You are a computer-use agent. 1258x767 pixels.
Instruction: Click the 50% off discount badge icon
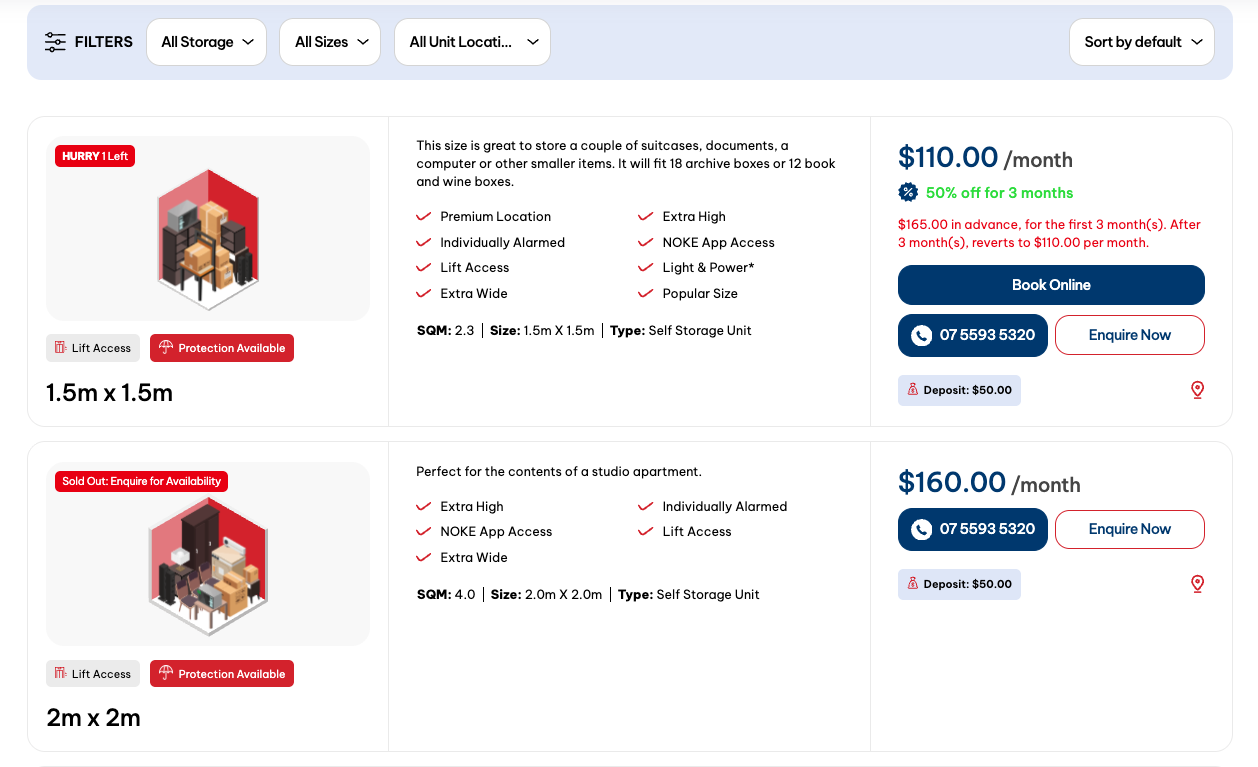908,193
